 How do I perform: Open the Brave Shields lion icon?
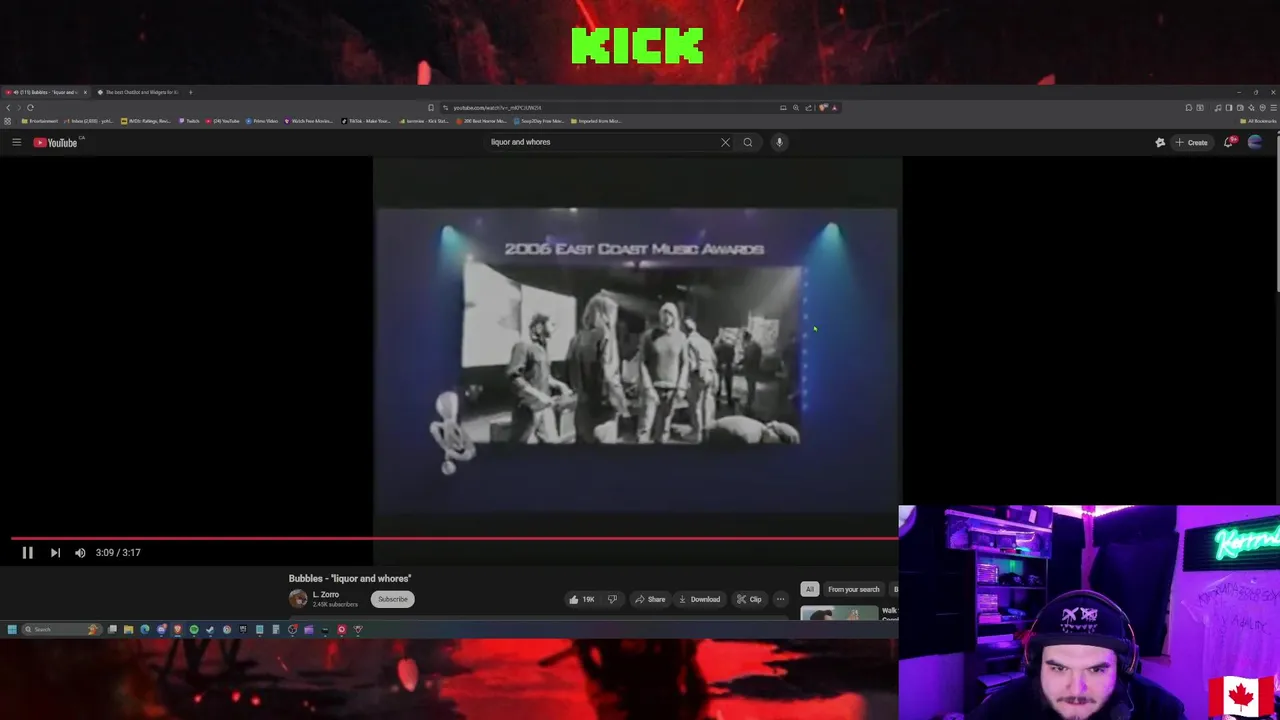pos(823,107)
